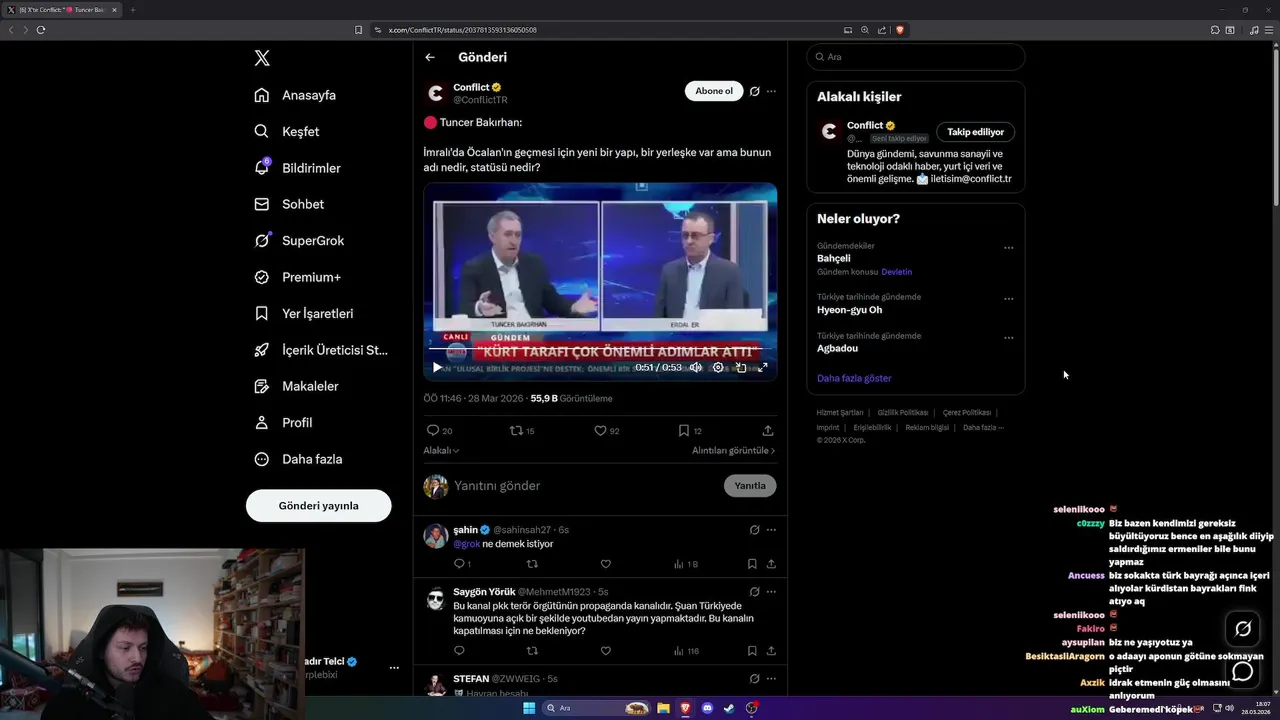Reload the page in browser

click(x=41, y=30)
